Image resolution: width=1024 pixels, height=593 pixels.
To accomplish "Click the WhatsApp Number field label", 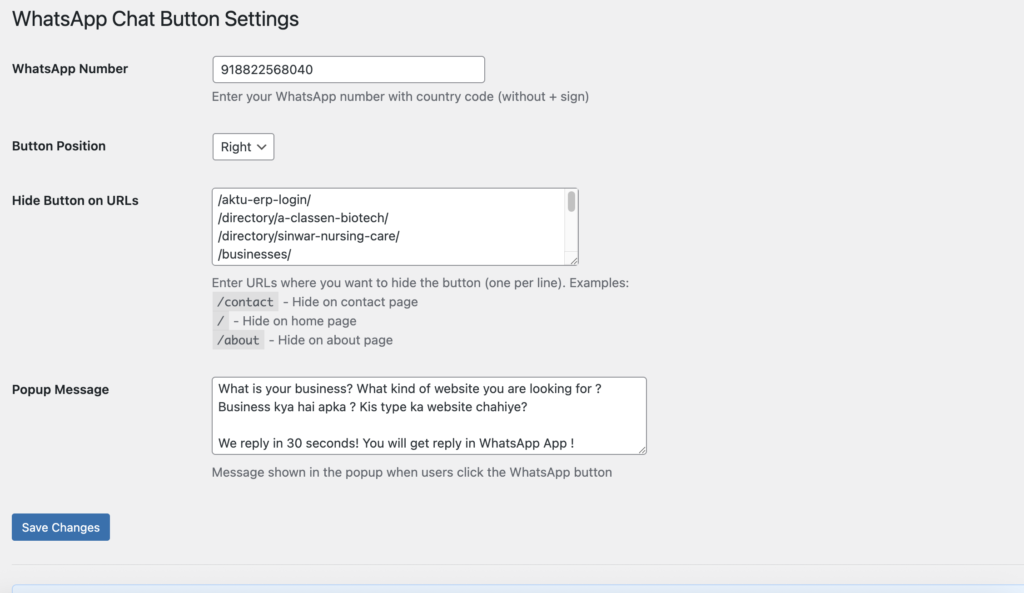I will point(70,69).
